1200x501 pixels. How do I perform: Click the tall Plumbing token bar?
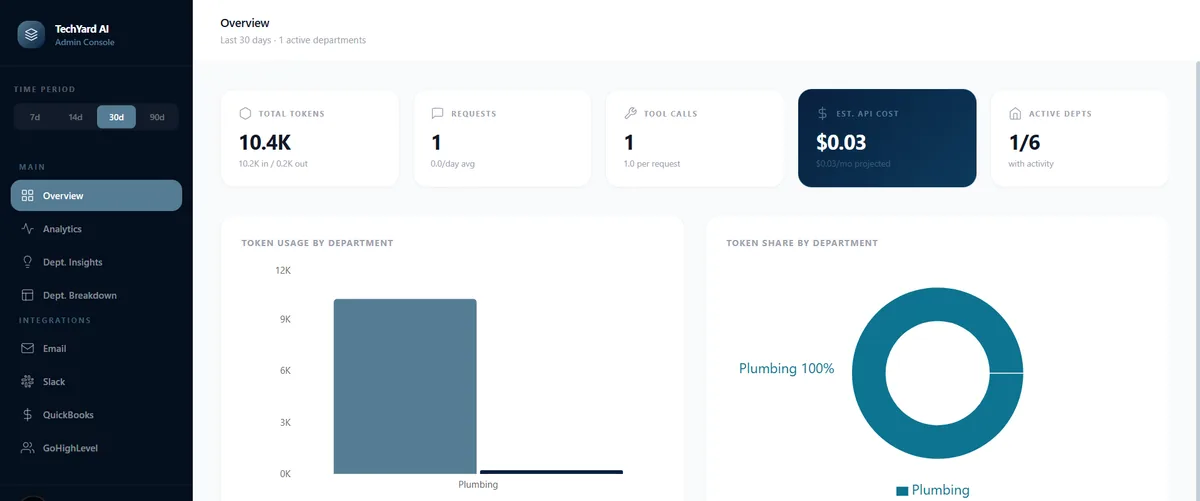click(405, 386)
